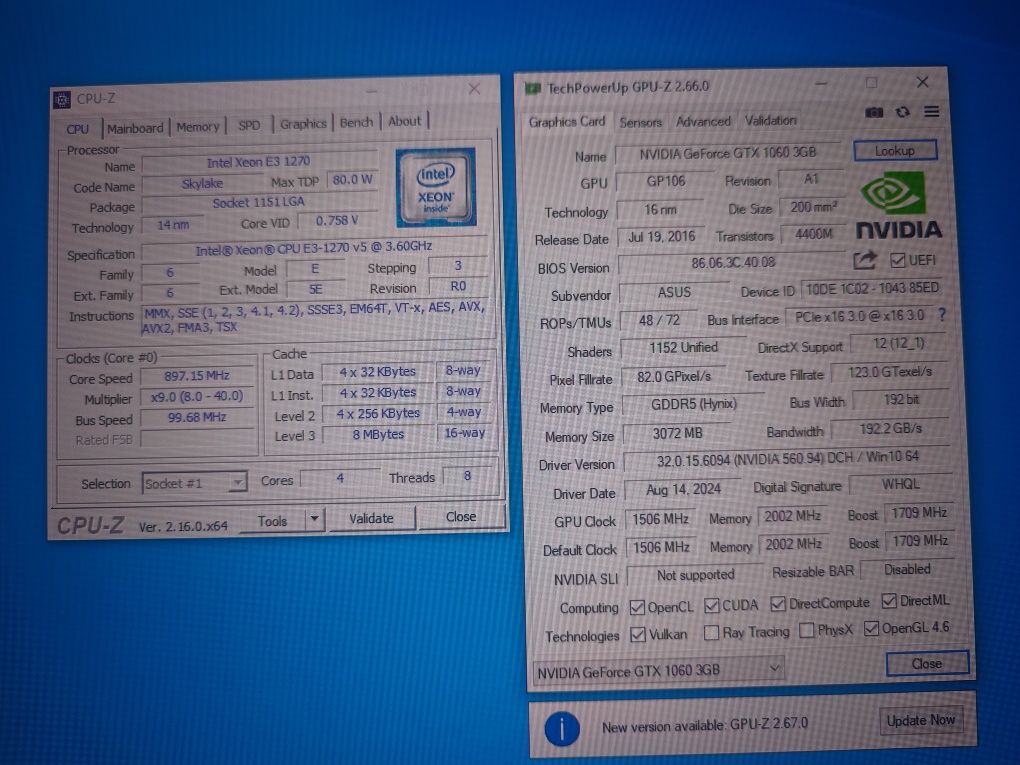Image resolution: width=1020 pixels, height=765 pixels.
Task: Click the Release Date value Jul 19, 2016
Action: pos(661,237)
